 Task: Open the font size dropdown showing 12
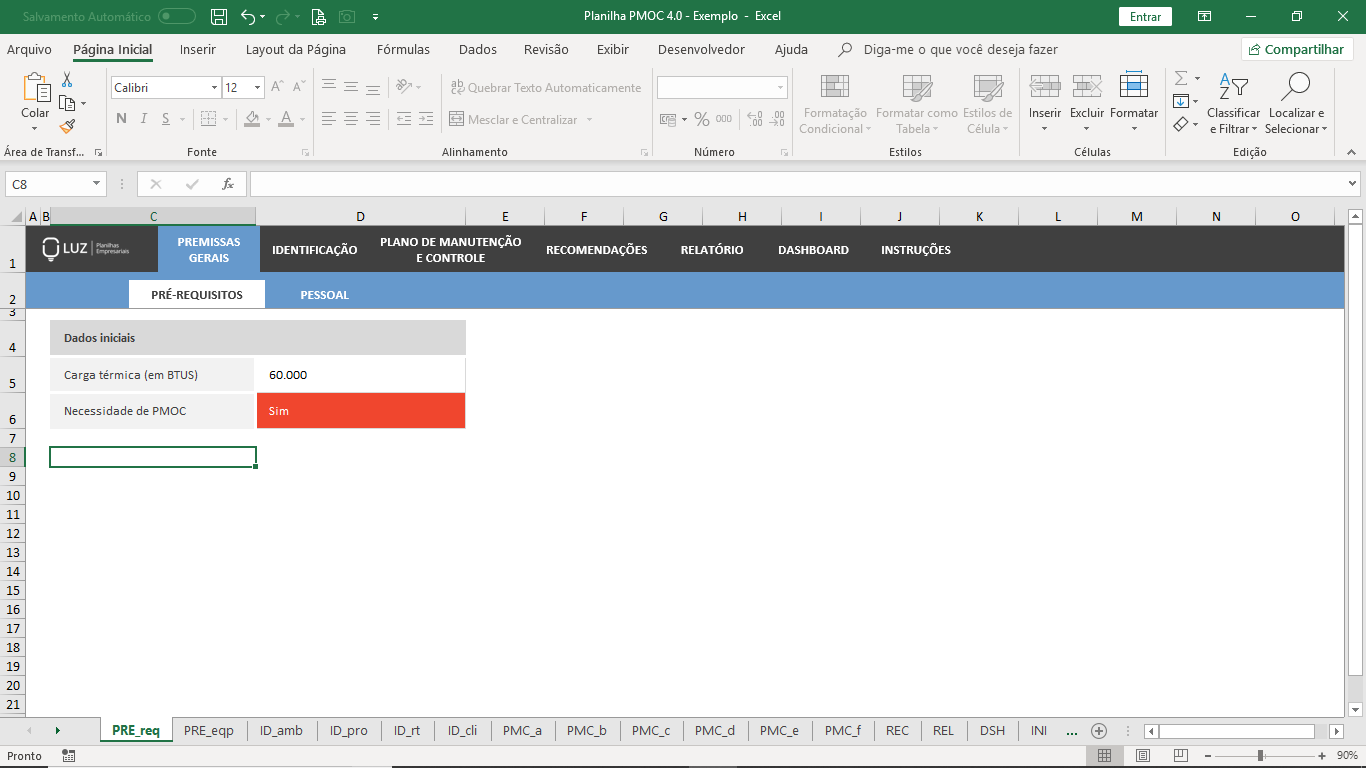pos(257,88)
